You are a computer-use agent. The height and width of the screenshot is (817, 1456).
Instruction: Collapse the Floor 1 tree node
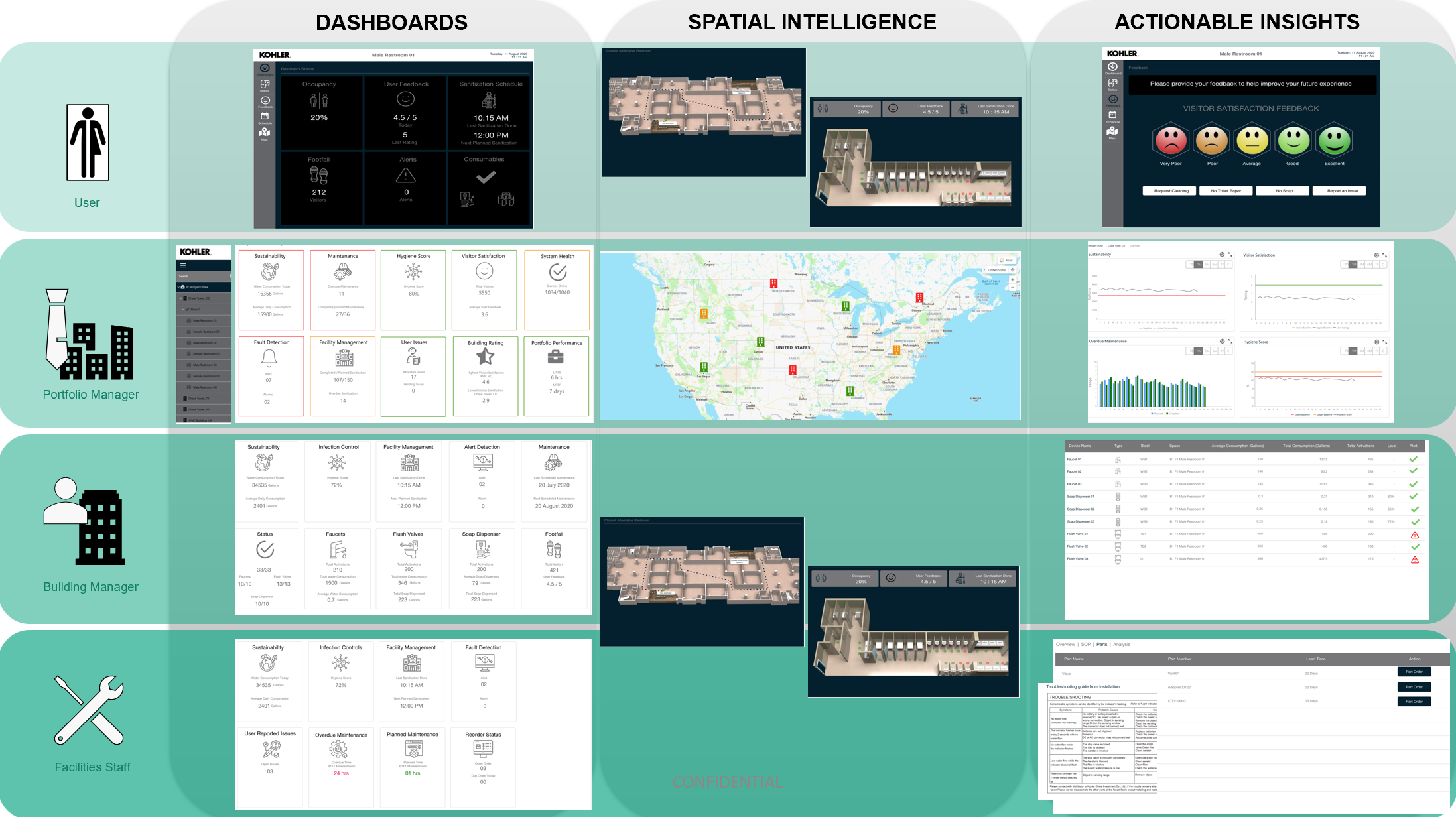[183, 309]
